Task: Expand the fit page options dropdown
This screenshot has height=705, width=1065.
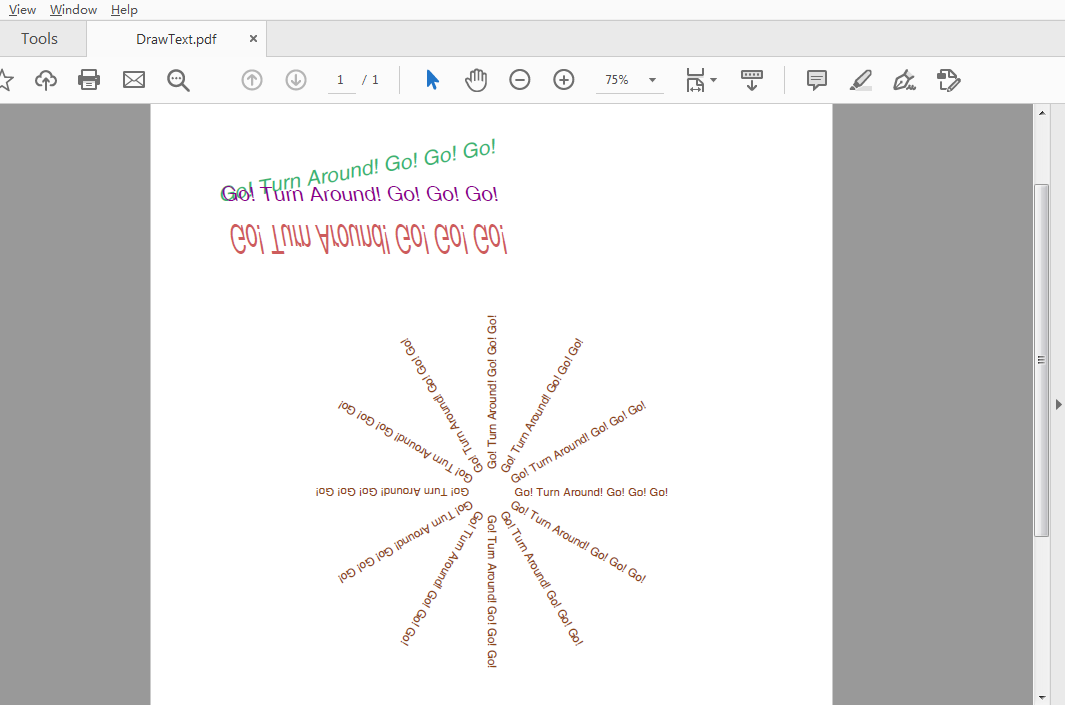Action: [x=713, y=80]
